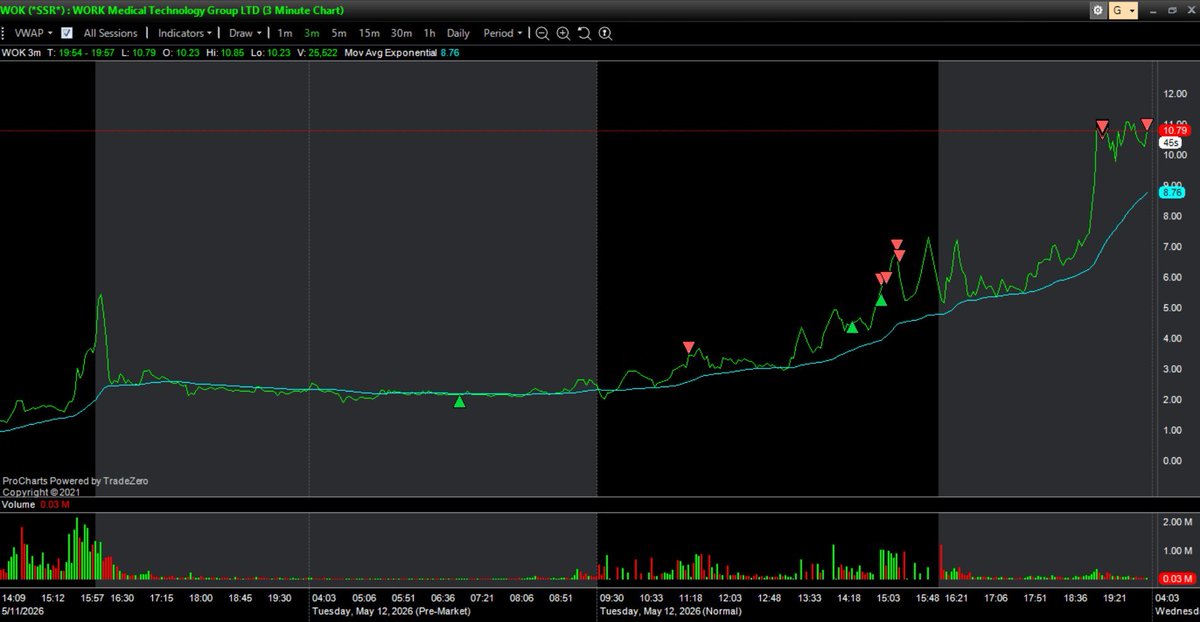Switch to the 1h timeframe
This screenshot has height=622, width=1200.
(430, 33)
